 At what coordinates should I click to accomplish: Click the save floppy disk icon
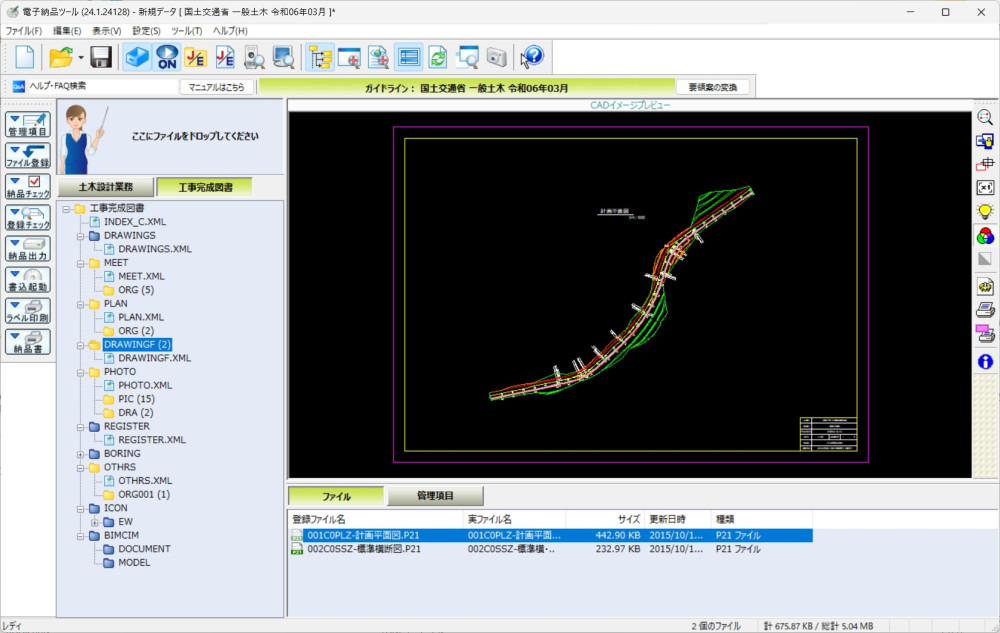(x=101, y=57)
